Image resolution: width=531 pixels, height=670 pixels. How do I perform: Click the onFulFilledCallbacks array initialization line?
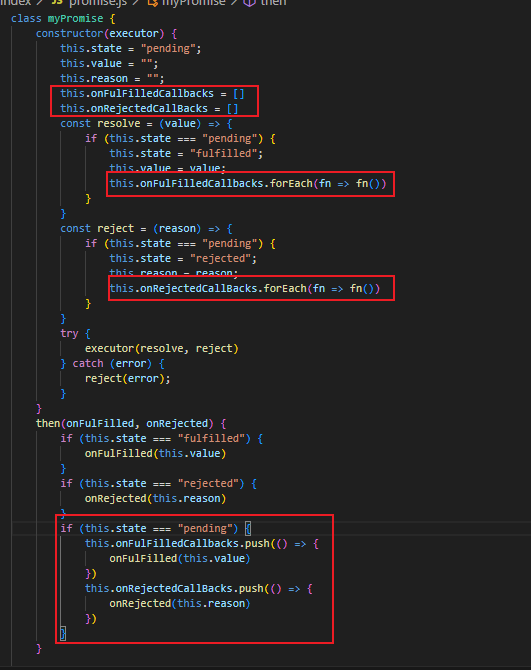152,94
